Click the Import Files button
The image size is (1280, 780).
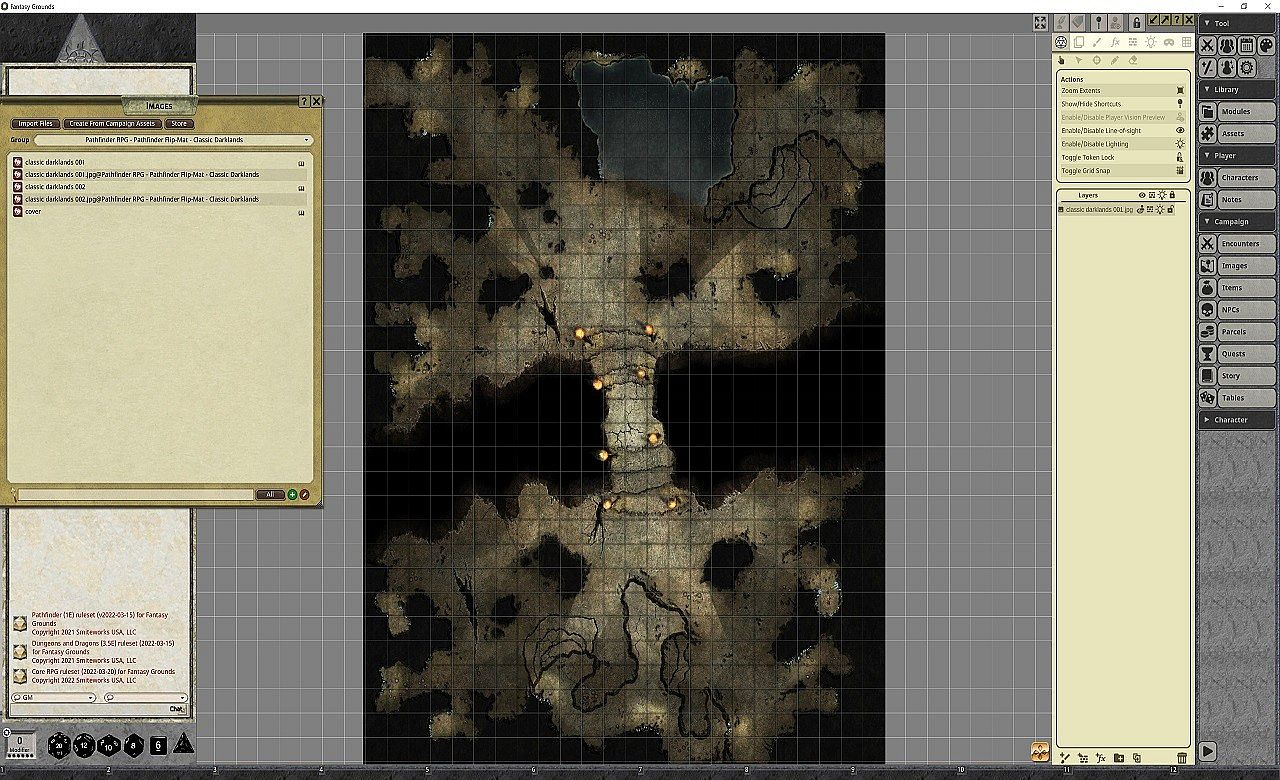pos(36,124)
